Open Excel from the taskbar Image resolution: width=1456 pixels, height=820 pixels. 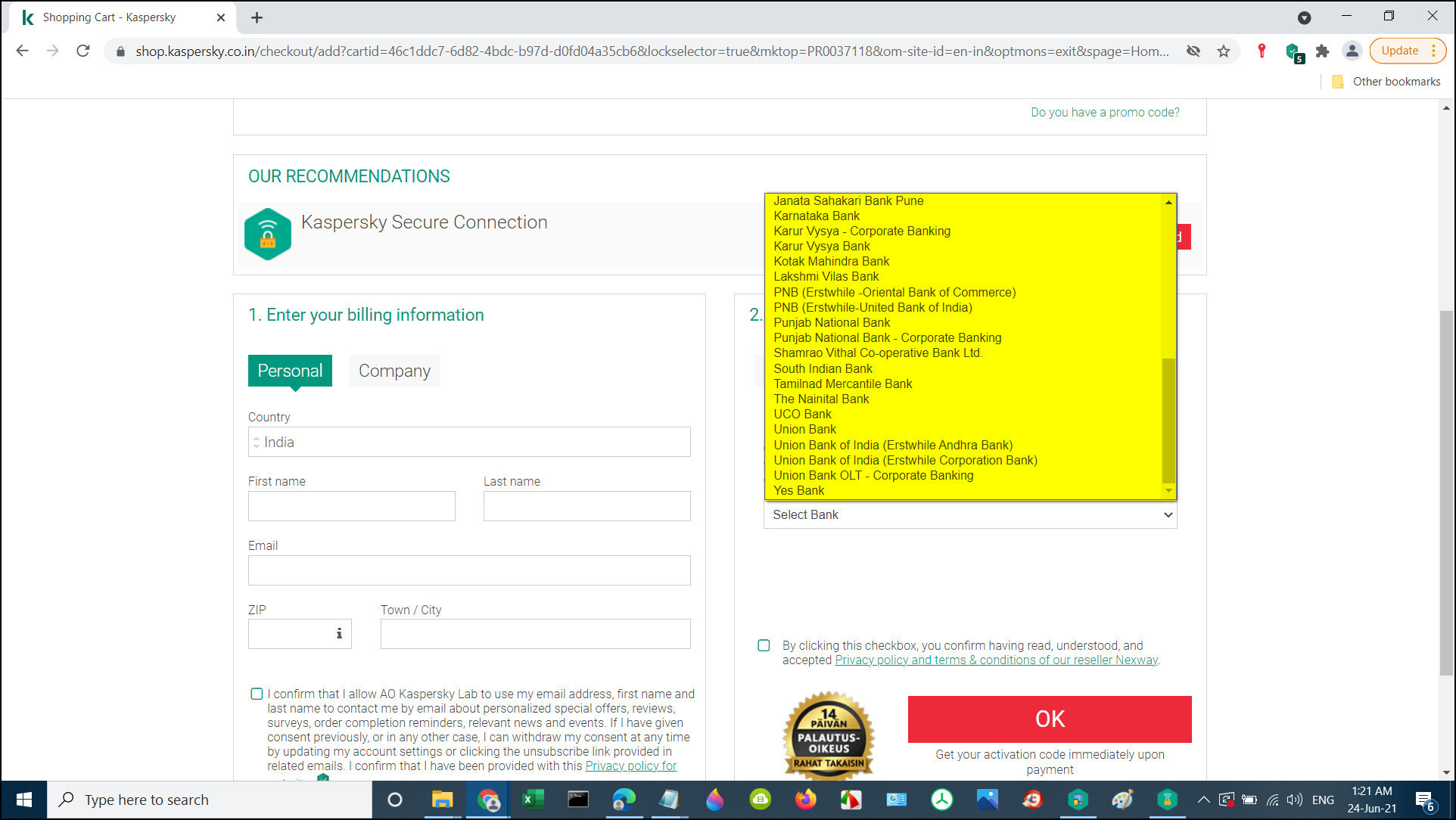(533, 800)
